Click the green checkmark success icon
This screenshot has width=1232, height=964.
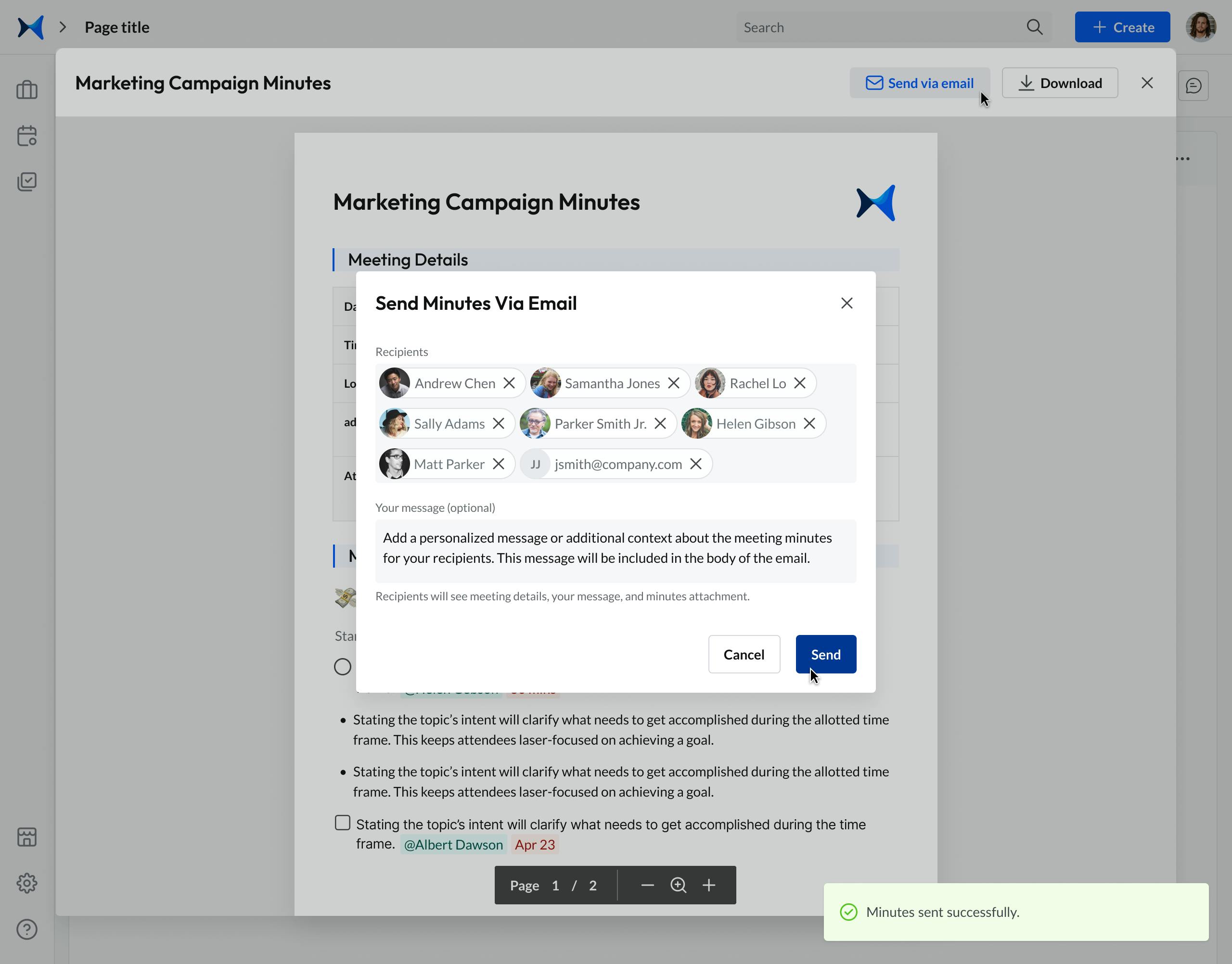point(848,912)
